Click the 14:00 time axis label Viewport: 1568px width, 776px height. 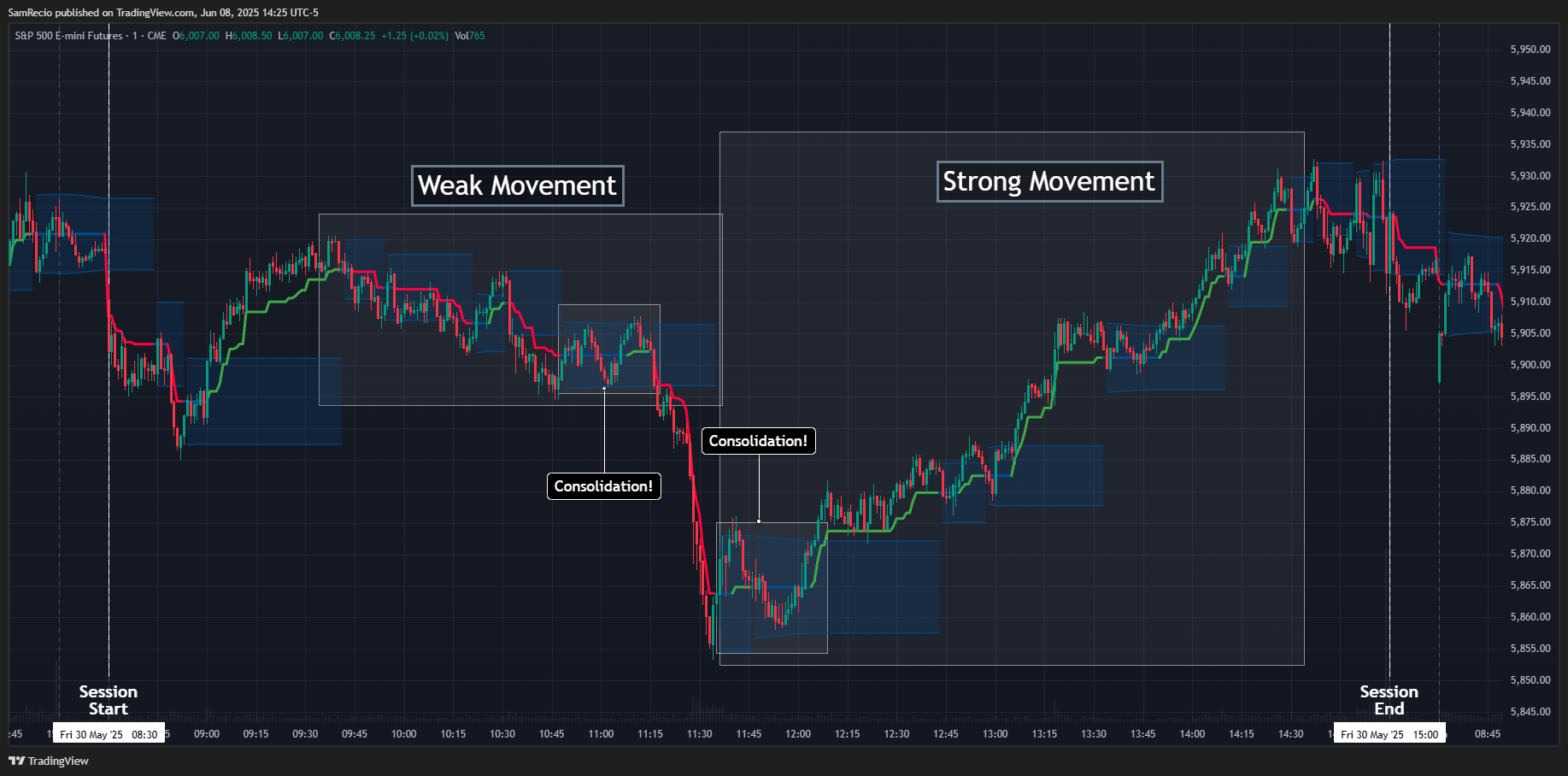[x=1192, y=734]
